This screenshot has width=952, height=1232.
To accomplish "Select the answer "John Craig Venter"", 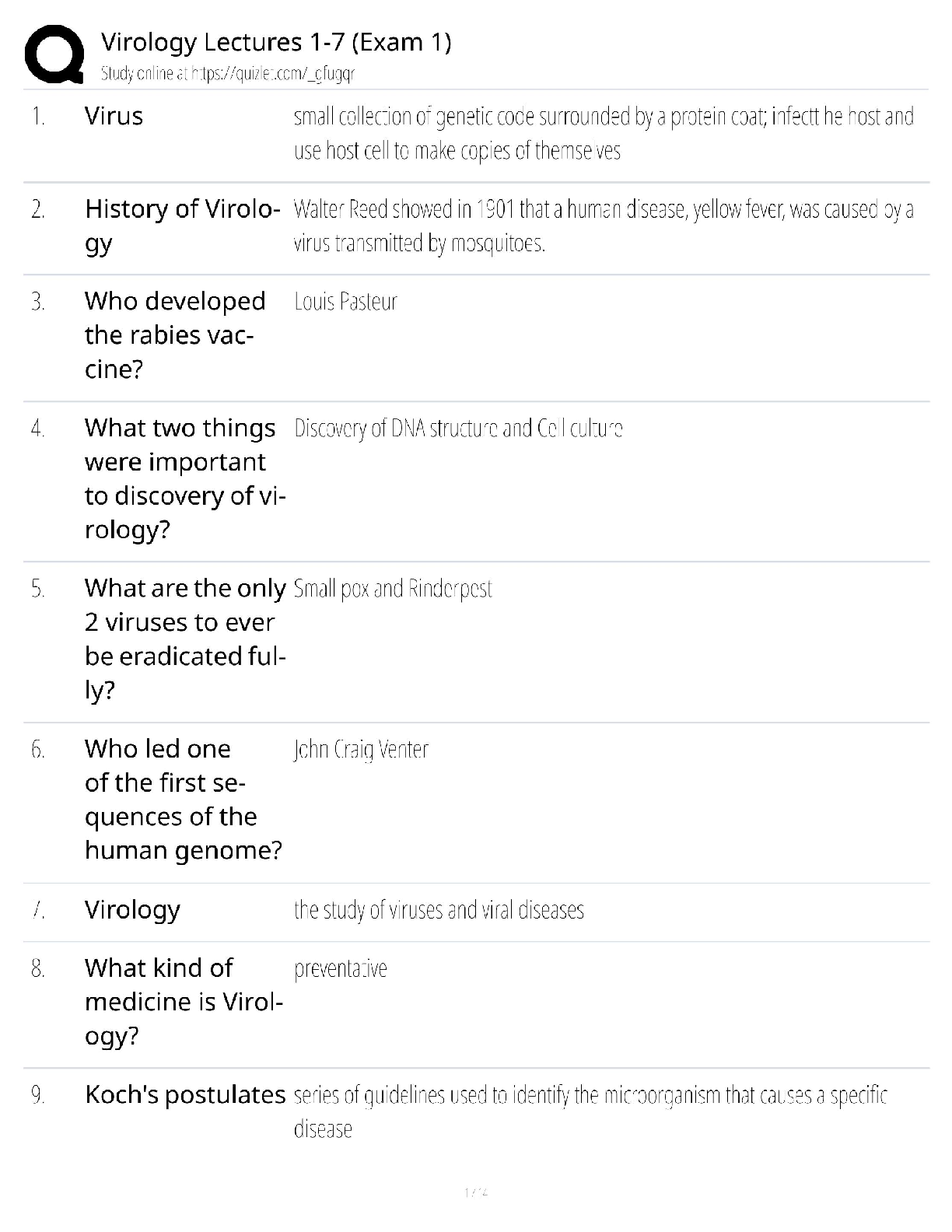I will [361, 749].
